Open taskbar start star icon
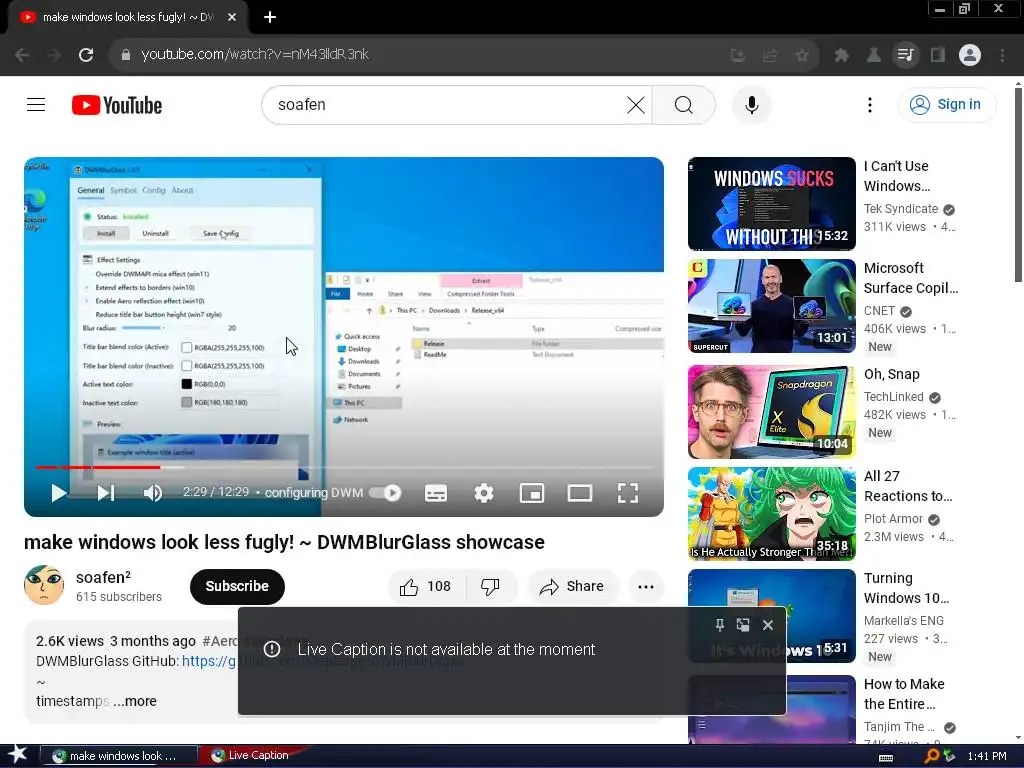The height and width of the screenshot is (768, 1024). (x=17, y=755)
